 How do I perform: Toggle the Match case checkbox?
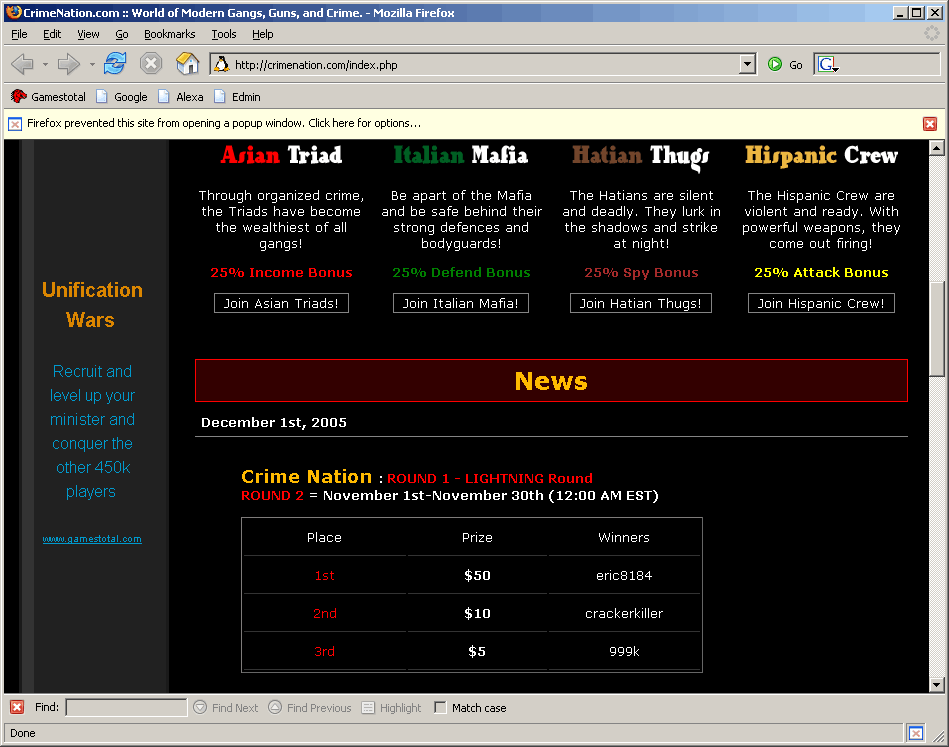440,708
